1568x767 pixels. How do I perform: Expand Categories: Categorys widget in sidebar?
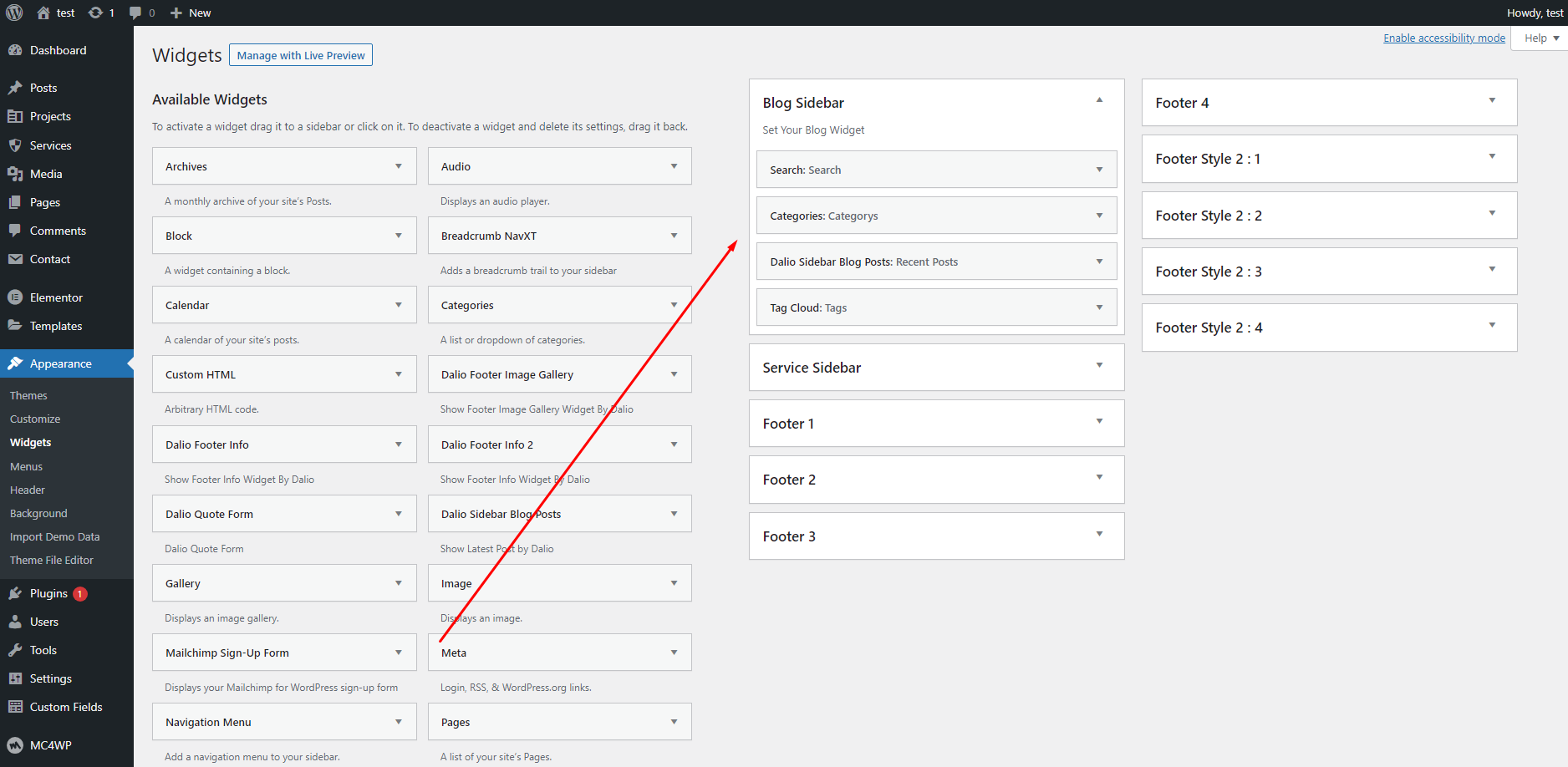point(1100,216)
